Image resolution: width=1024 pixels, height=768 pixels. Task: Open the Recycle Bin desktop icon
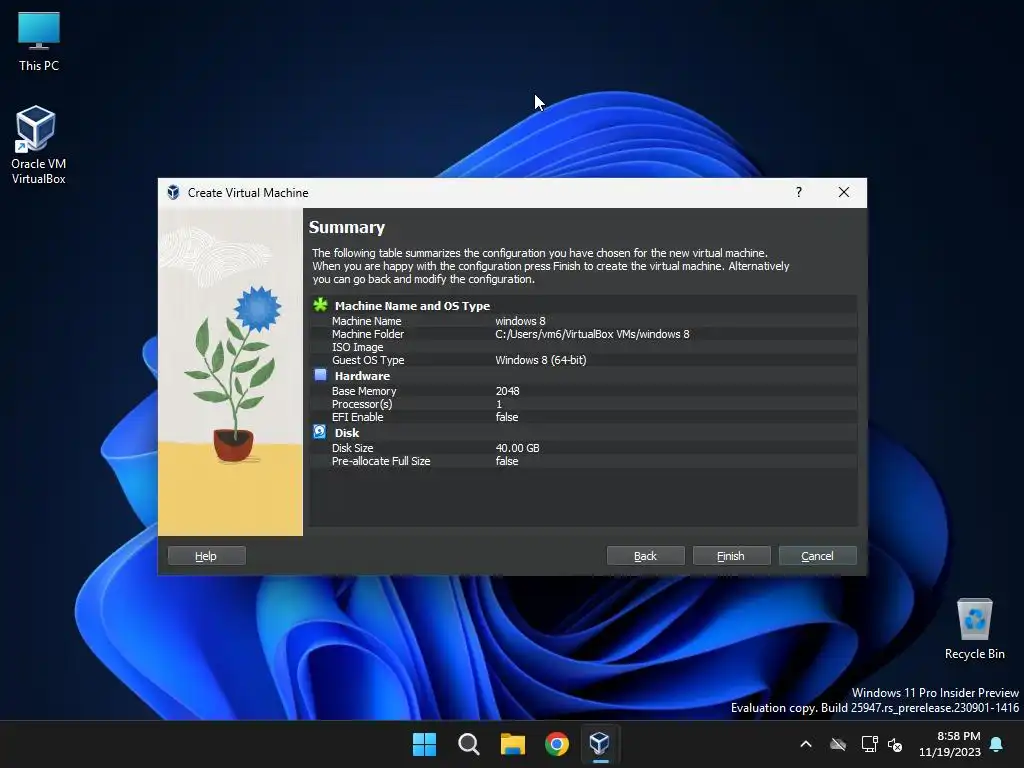click(x=974, y=629)
